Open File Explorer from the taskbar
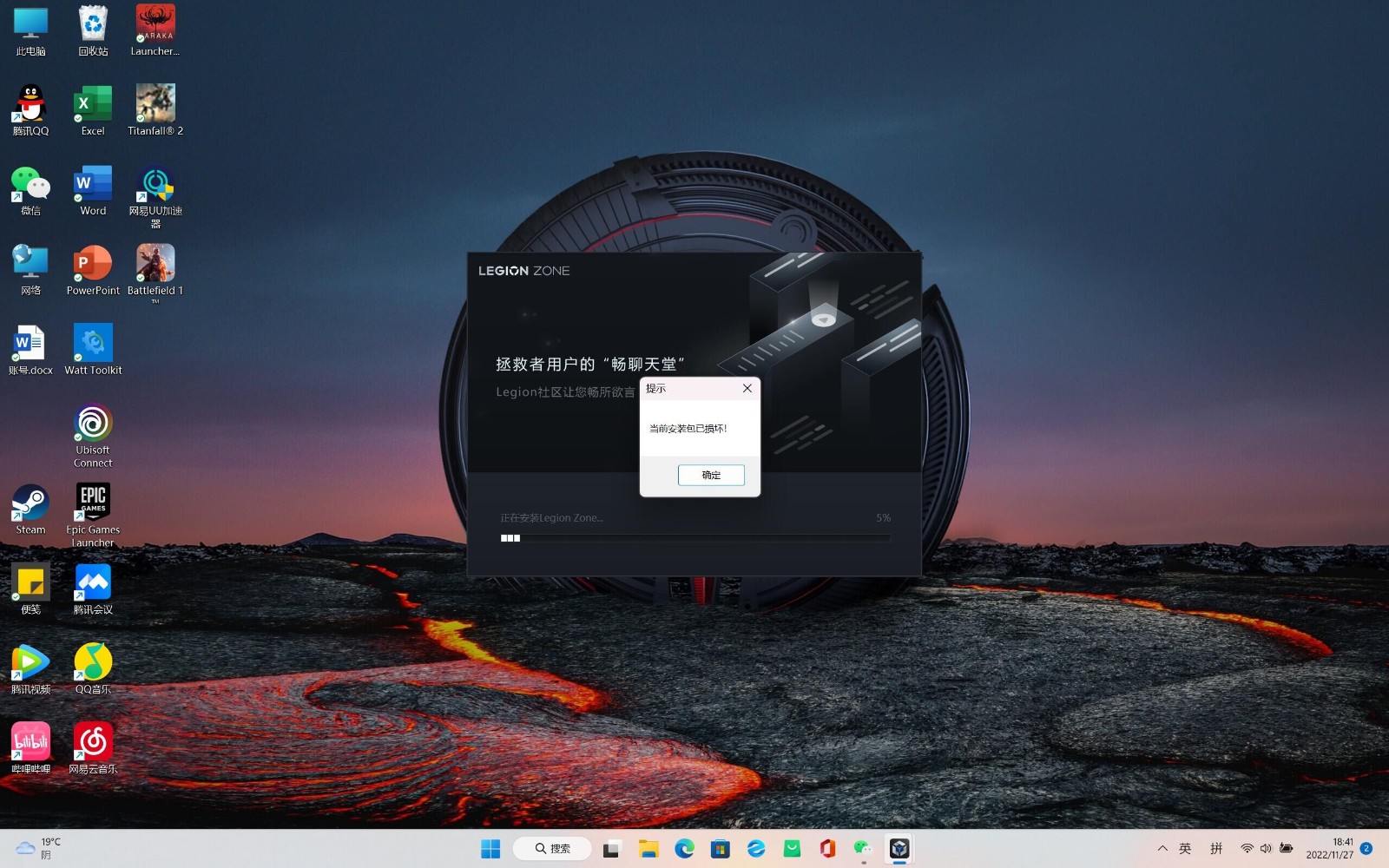Screen dimensions: 1389x868 click(648, 848)
